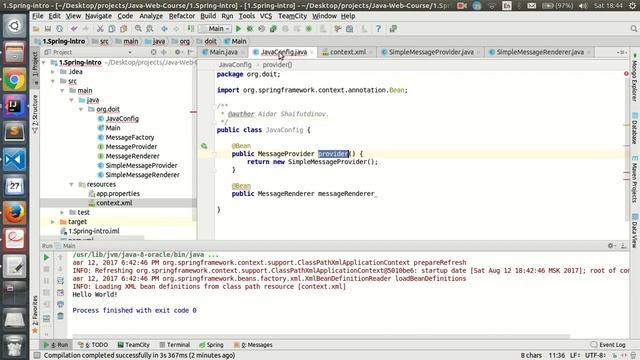Click the Search Everywhere magnifier at toolbar right
Screen dimensions: 640x360
coord(633,29)
